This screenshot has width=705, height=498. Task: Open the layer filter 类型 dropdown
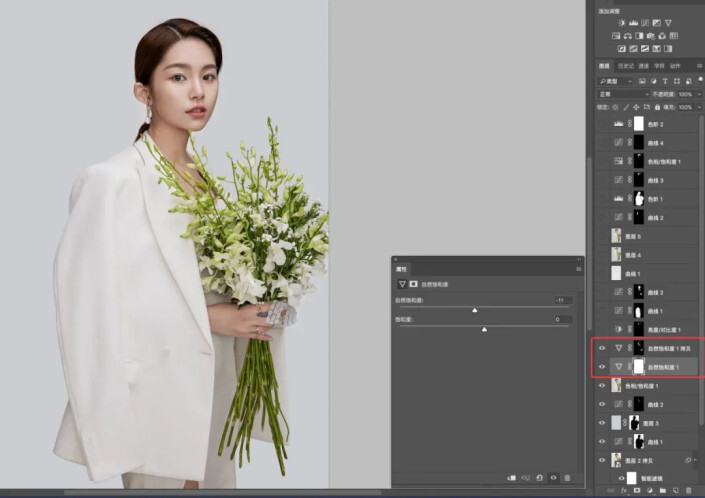pos(614,81)
